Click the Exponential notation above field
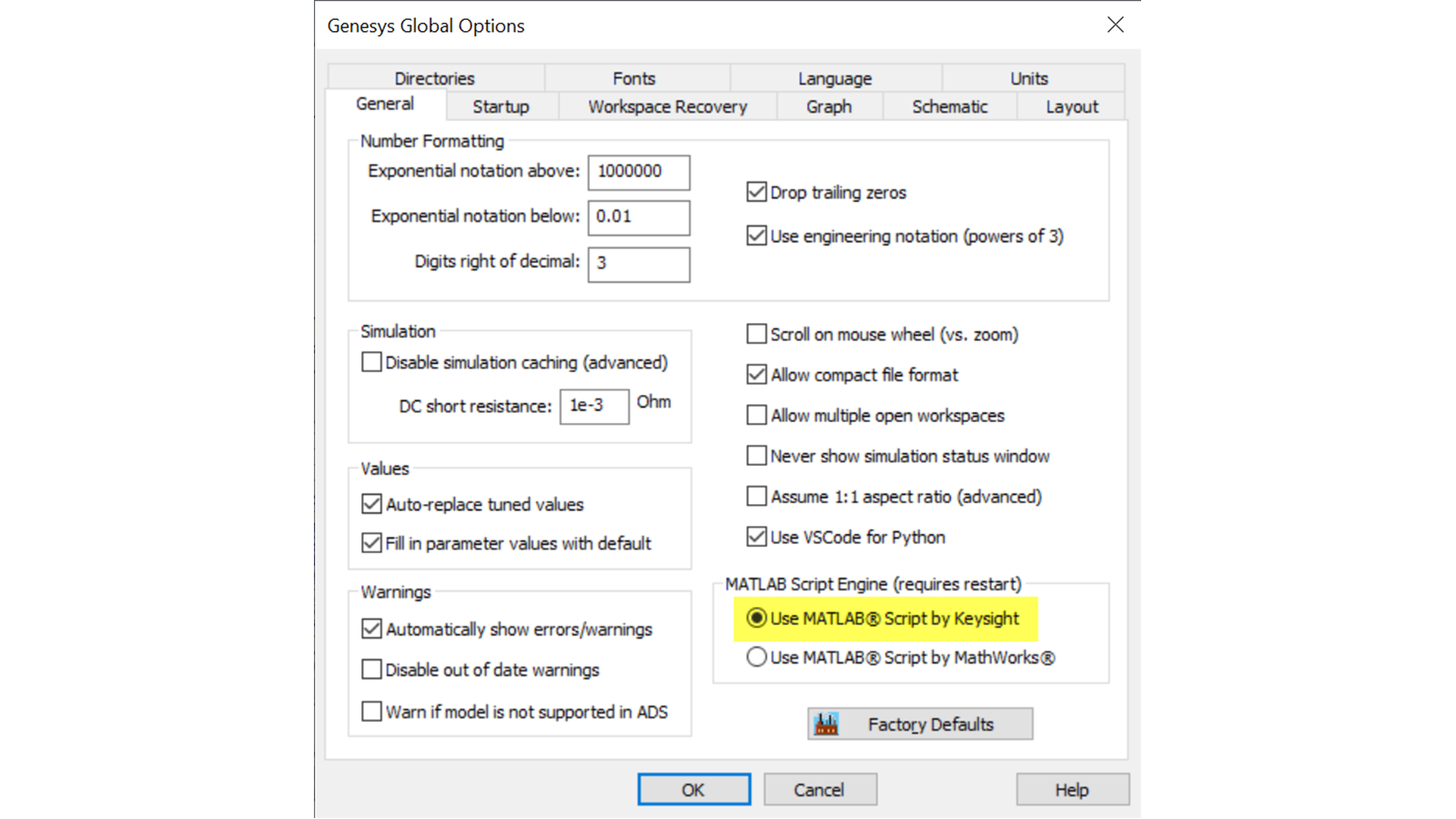The width and height of the screenshot is (1456, 819). coord(639,172)
